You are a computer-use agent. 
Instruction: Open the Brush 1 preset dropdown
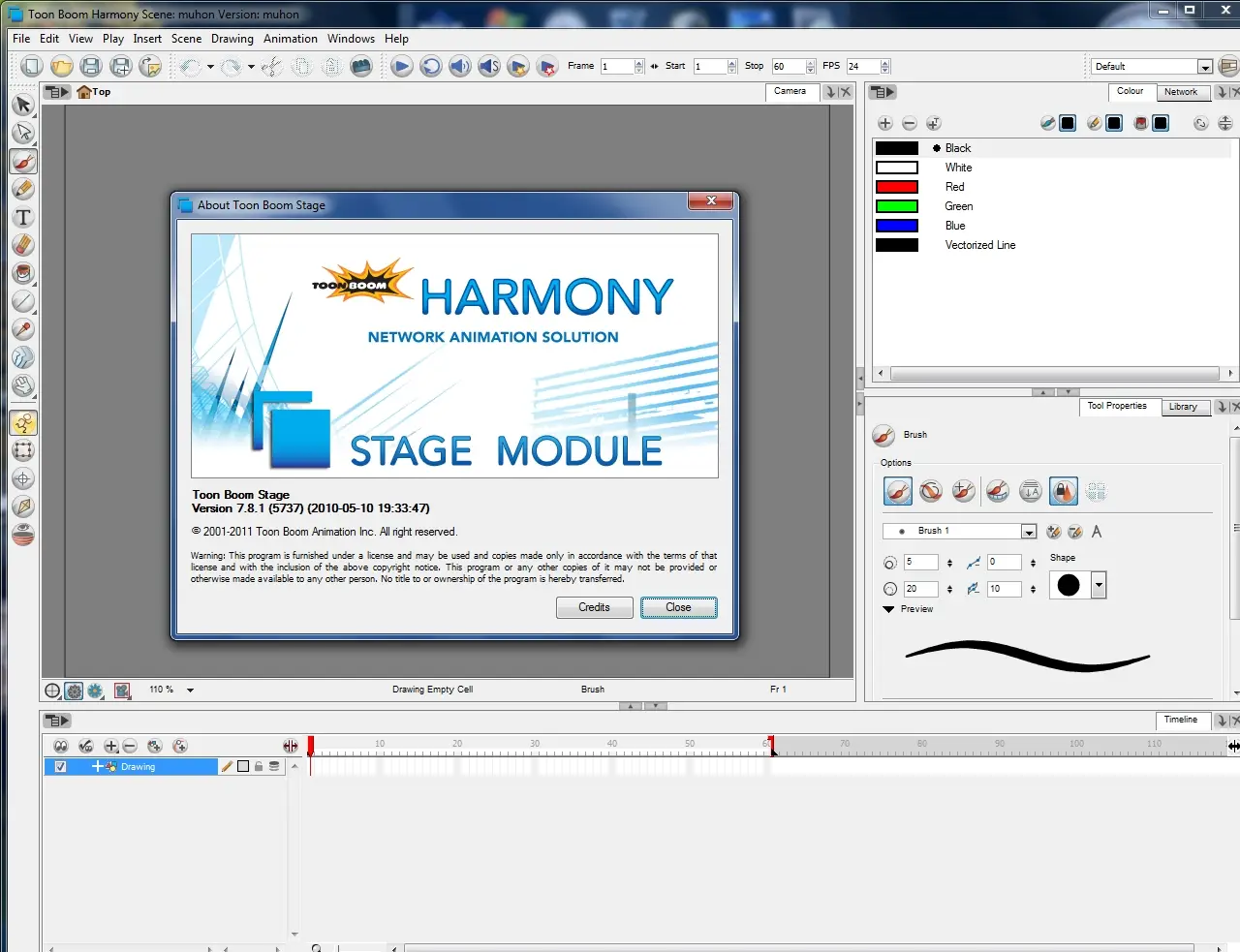coord(1029,532)
